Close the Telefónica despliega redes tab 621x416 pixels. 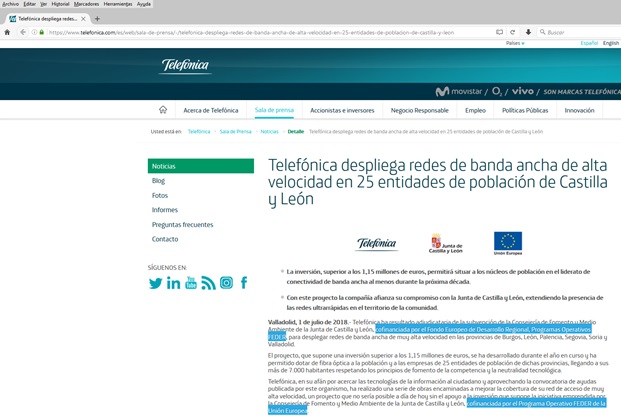(x=83, y=19)
